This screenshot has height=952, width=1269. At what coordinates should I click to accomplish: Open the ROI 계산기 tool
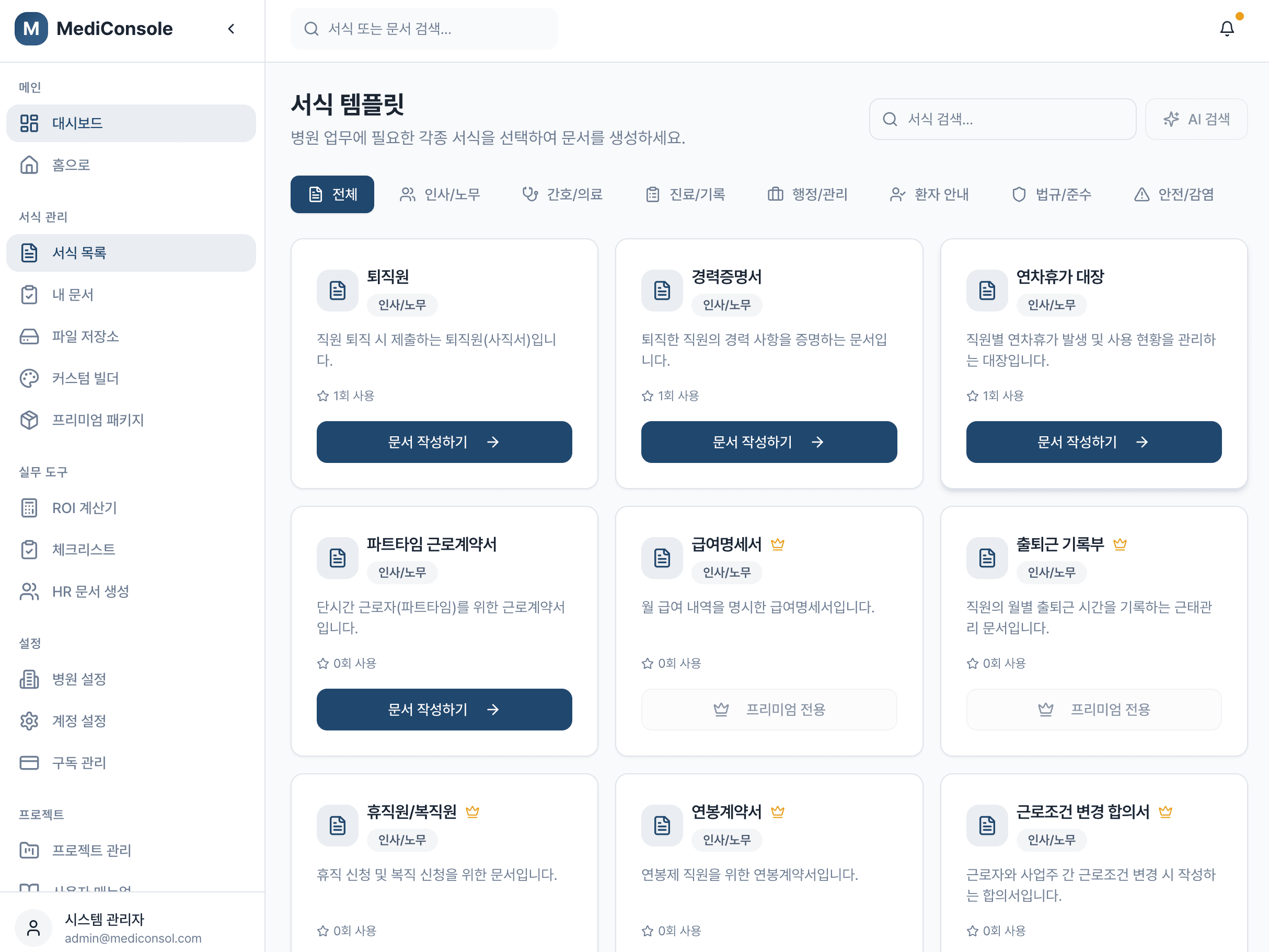(x=84, y=507)
